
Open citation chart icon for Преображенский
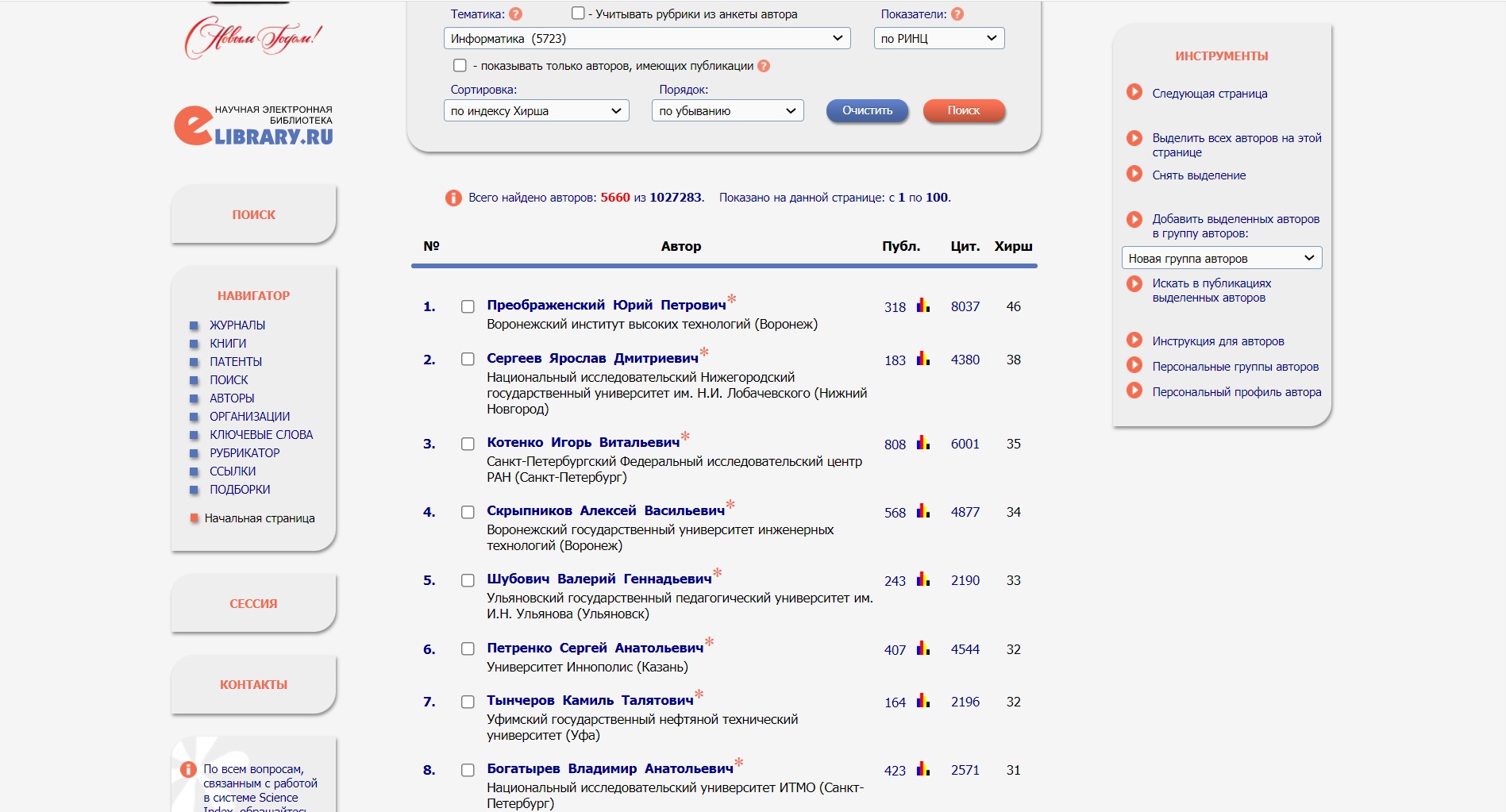tap(923, 306)
